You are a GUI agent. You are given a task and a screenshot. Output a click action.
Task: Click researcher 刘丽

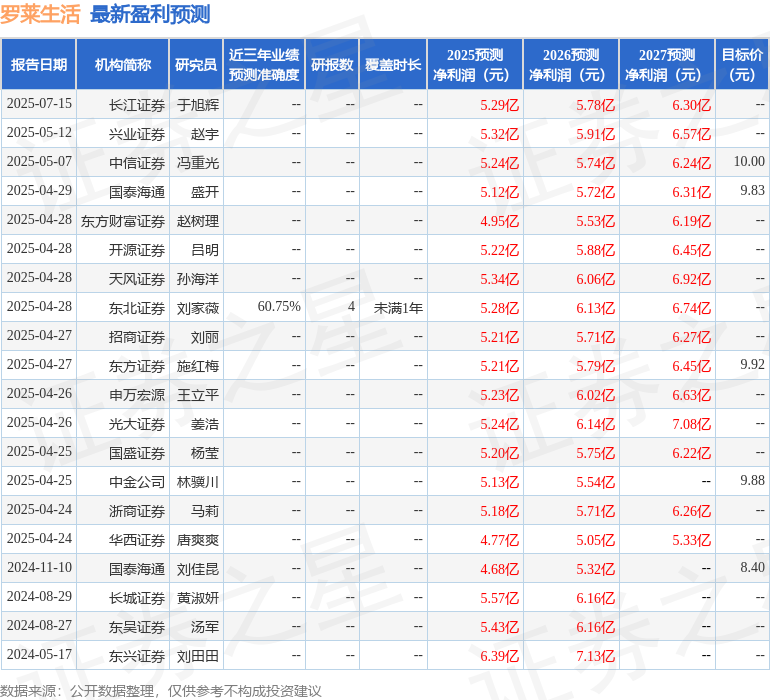click(205, 337)
